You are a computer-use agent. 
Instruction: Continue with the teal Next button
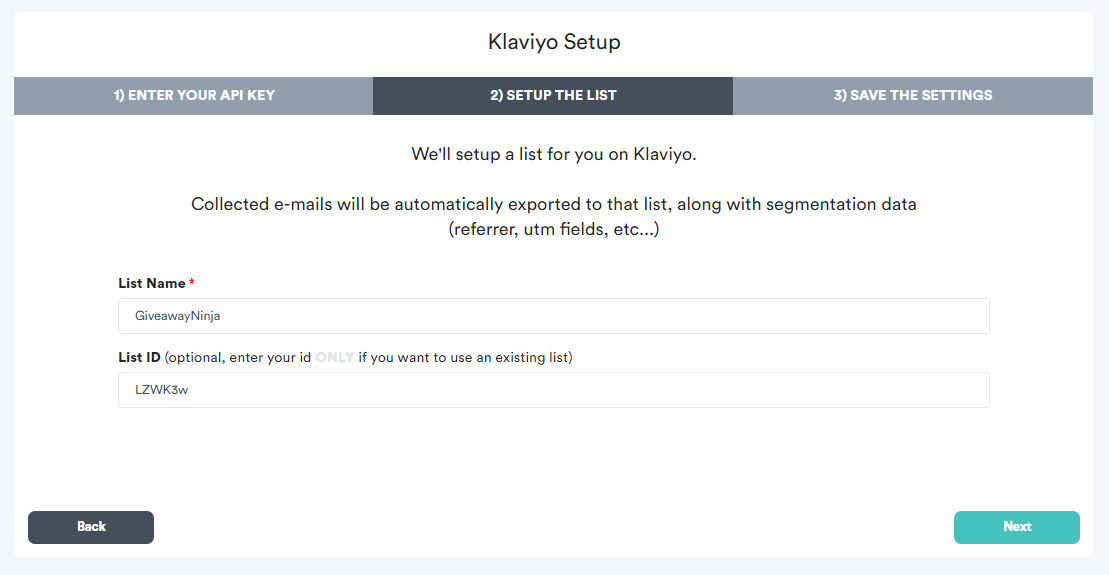coord(1016,527)
